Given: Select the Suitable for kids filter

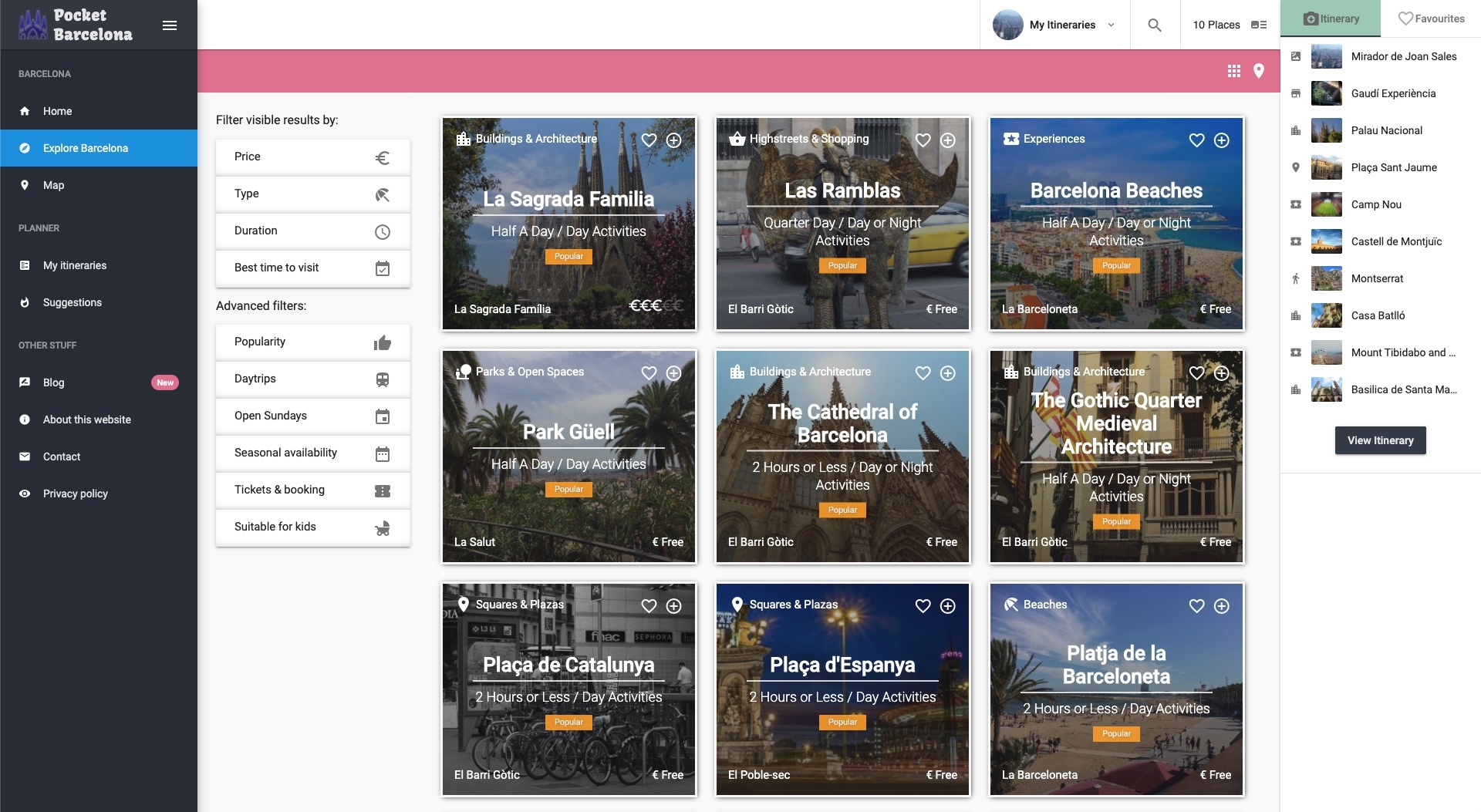Looking at the screenshot, I should pyautogui.click(x=312, y=527).
